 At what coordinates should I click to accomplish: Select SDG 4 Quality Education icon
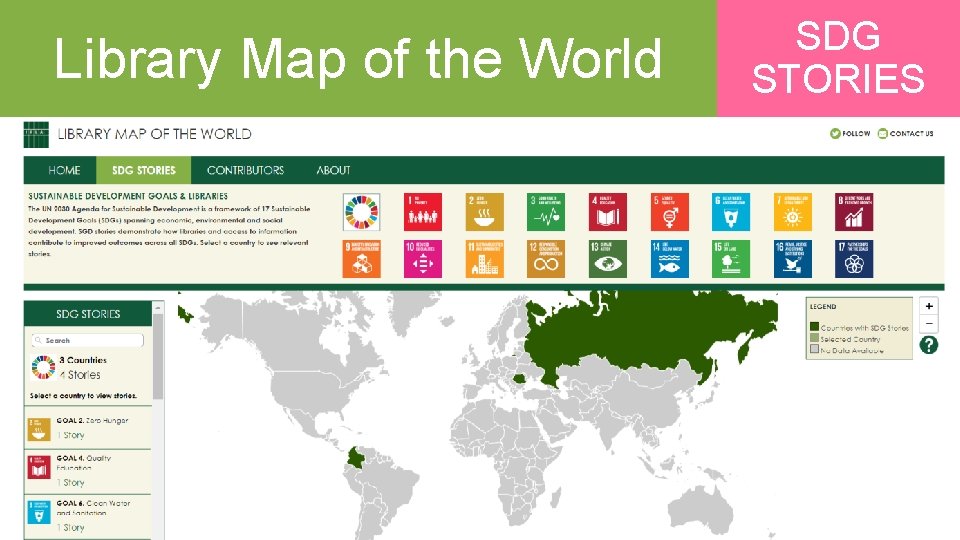point(607,212)
